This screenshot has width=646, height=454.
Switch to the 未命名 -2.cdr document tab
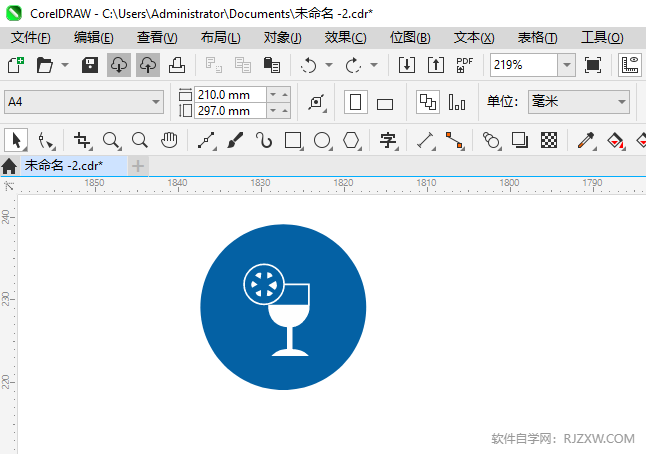pos(74,166)
